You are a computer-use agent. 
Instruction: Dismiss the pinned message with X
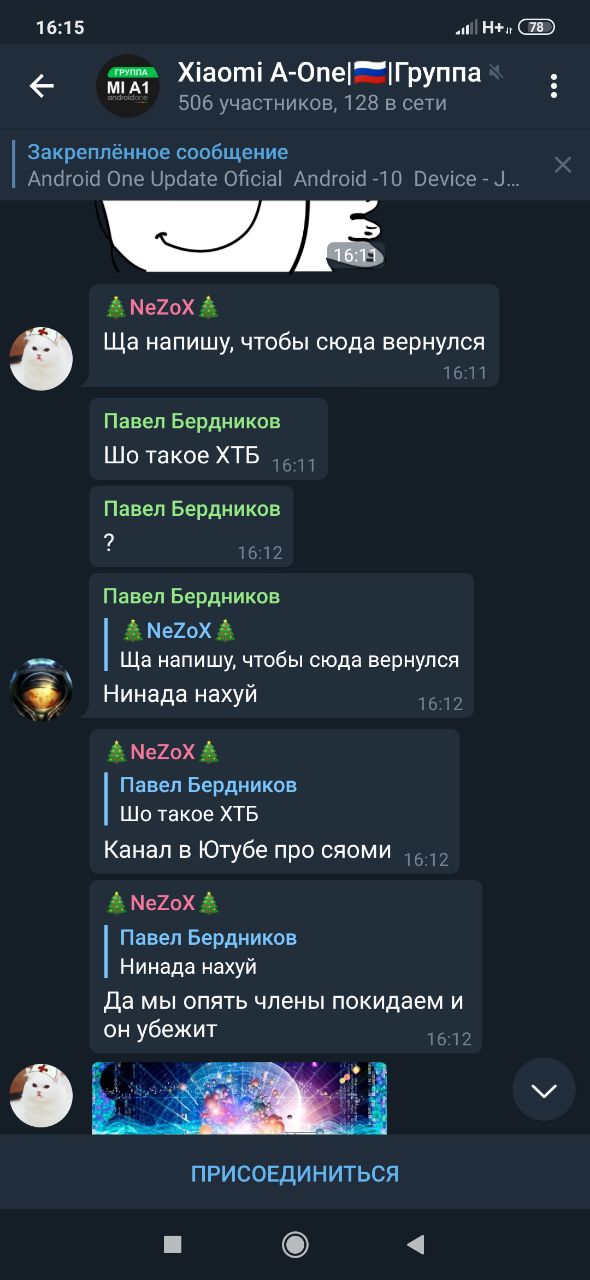point(563,165)
